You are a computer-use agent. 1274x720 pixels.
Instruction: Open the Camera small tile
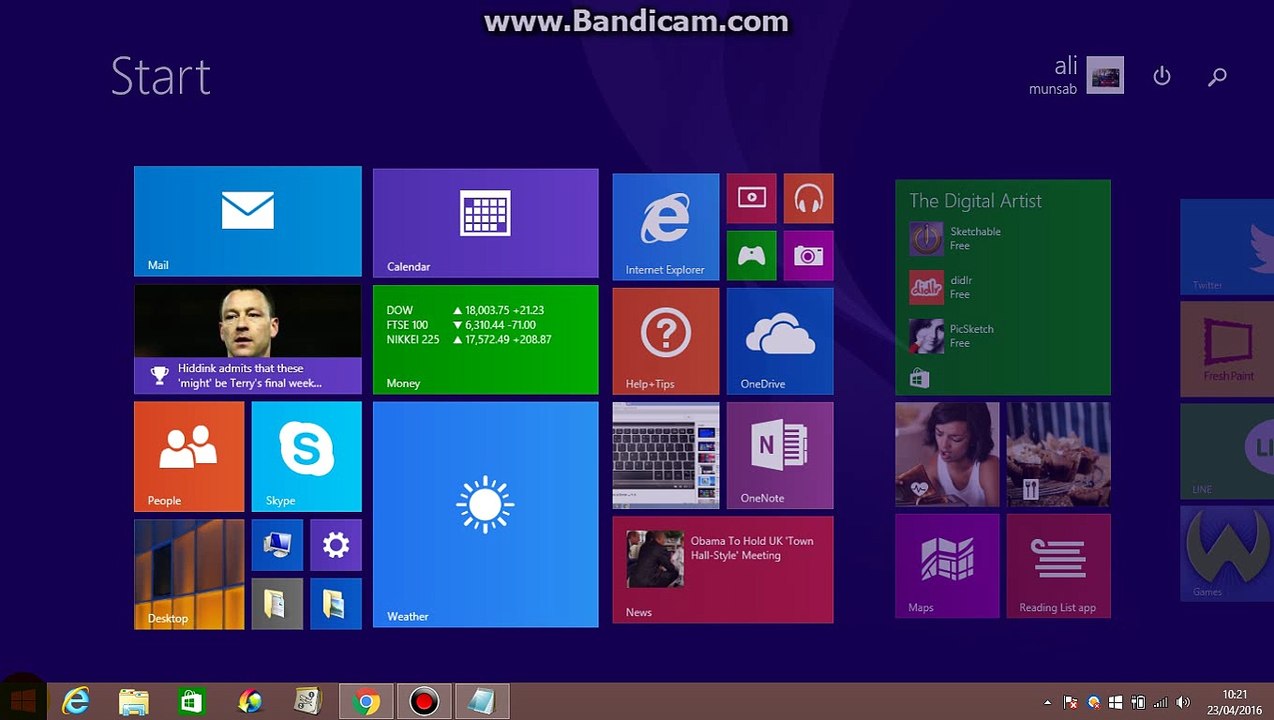809,256
